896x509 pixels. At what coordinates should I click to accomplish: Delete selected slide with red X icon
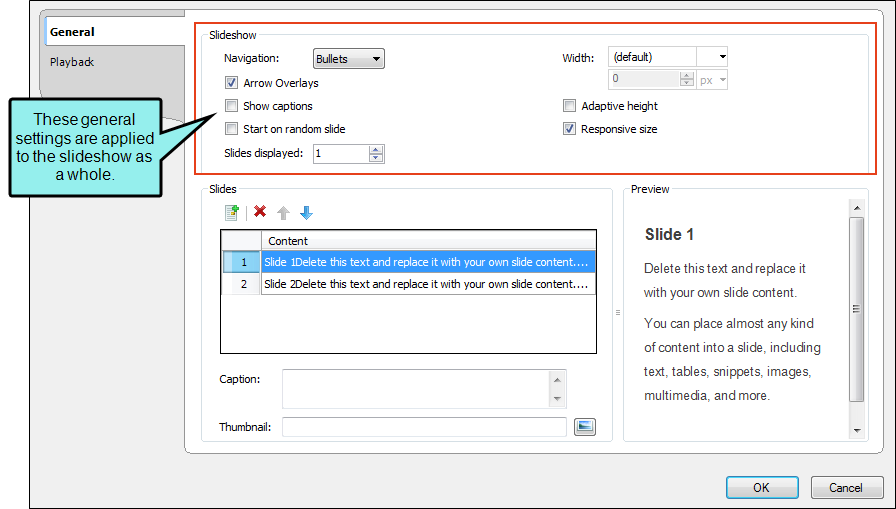coord(260,212)
